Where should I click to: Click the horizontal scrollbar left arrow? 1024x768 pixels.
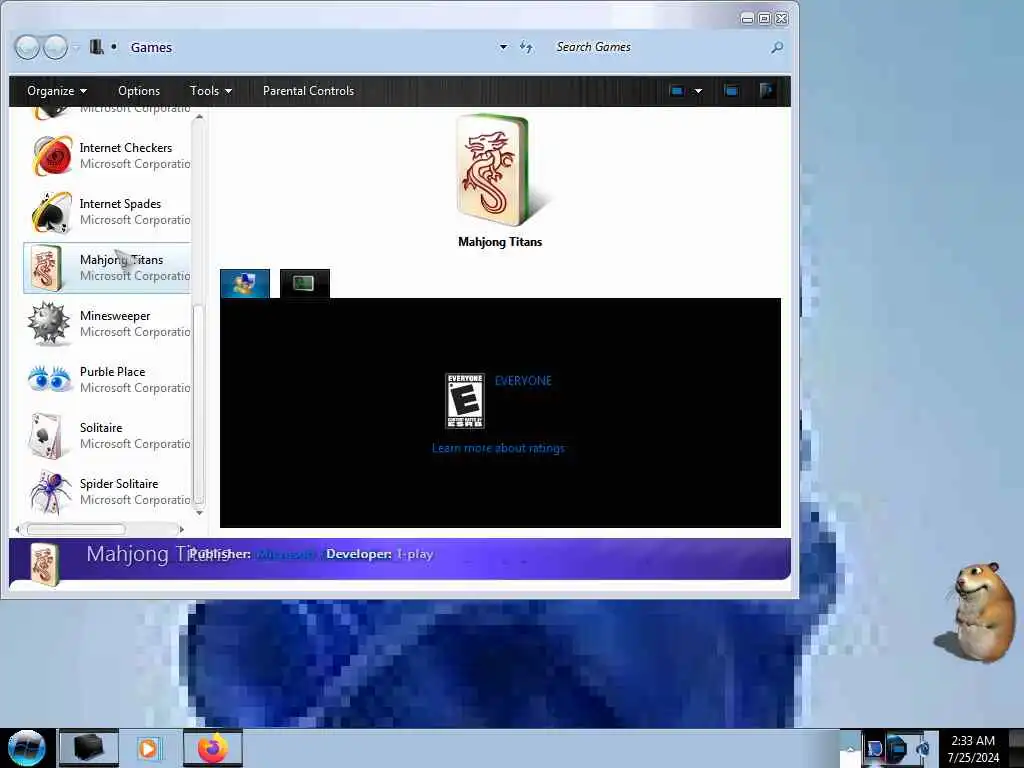click(x=18, y=529)
